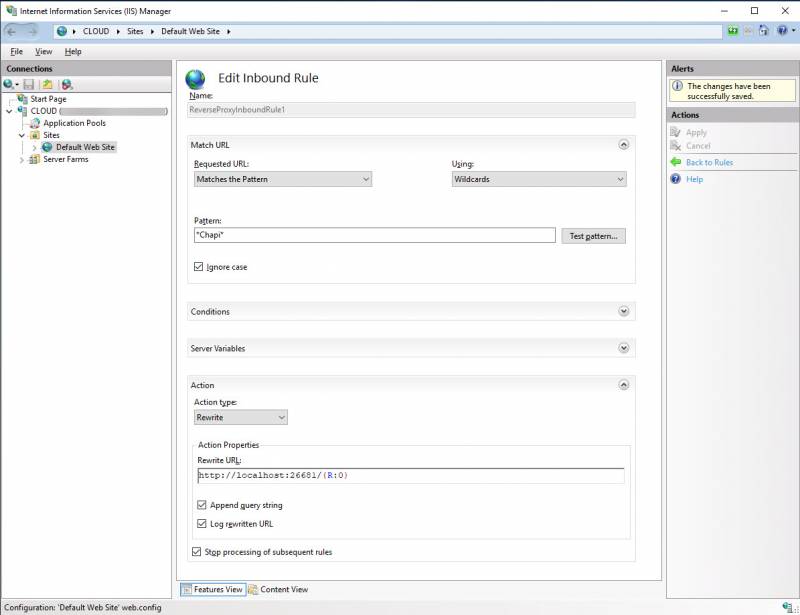
Task: Collapse the Match URL section
Action: tap(623, 145)
